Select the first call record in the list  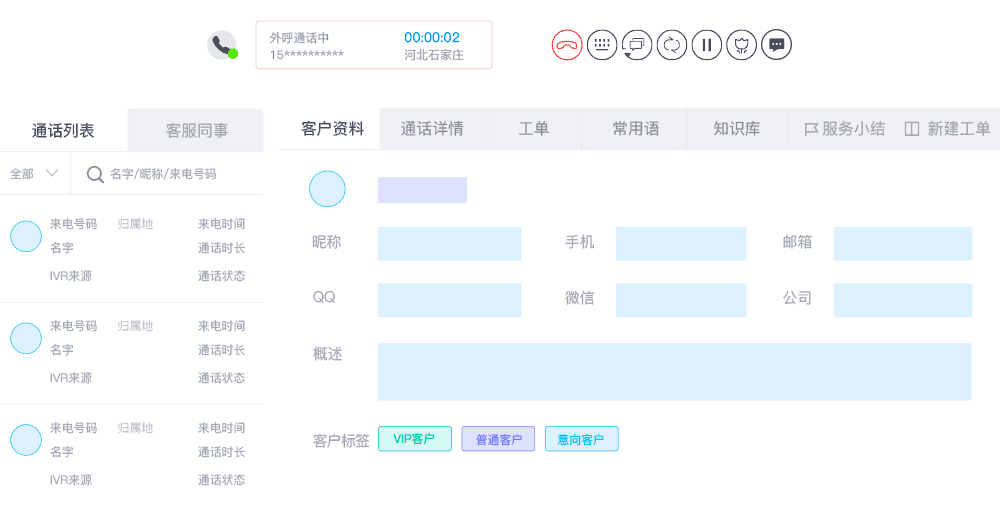point(131,250)
